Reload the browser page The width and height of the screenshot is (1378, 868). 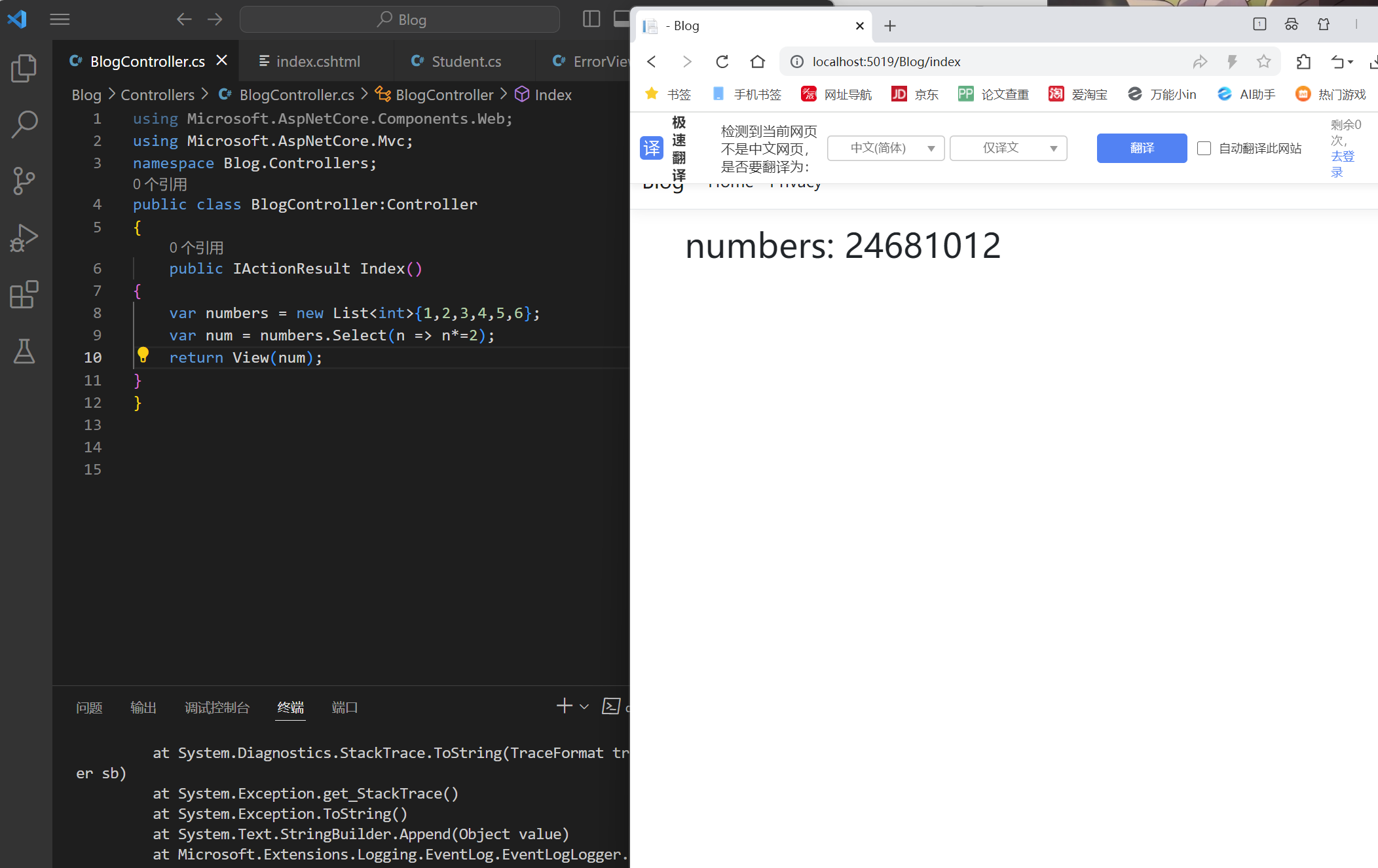point(722,62)
